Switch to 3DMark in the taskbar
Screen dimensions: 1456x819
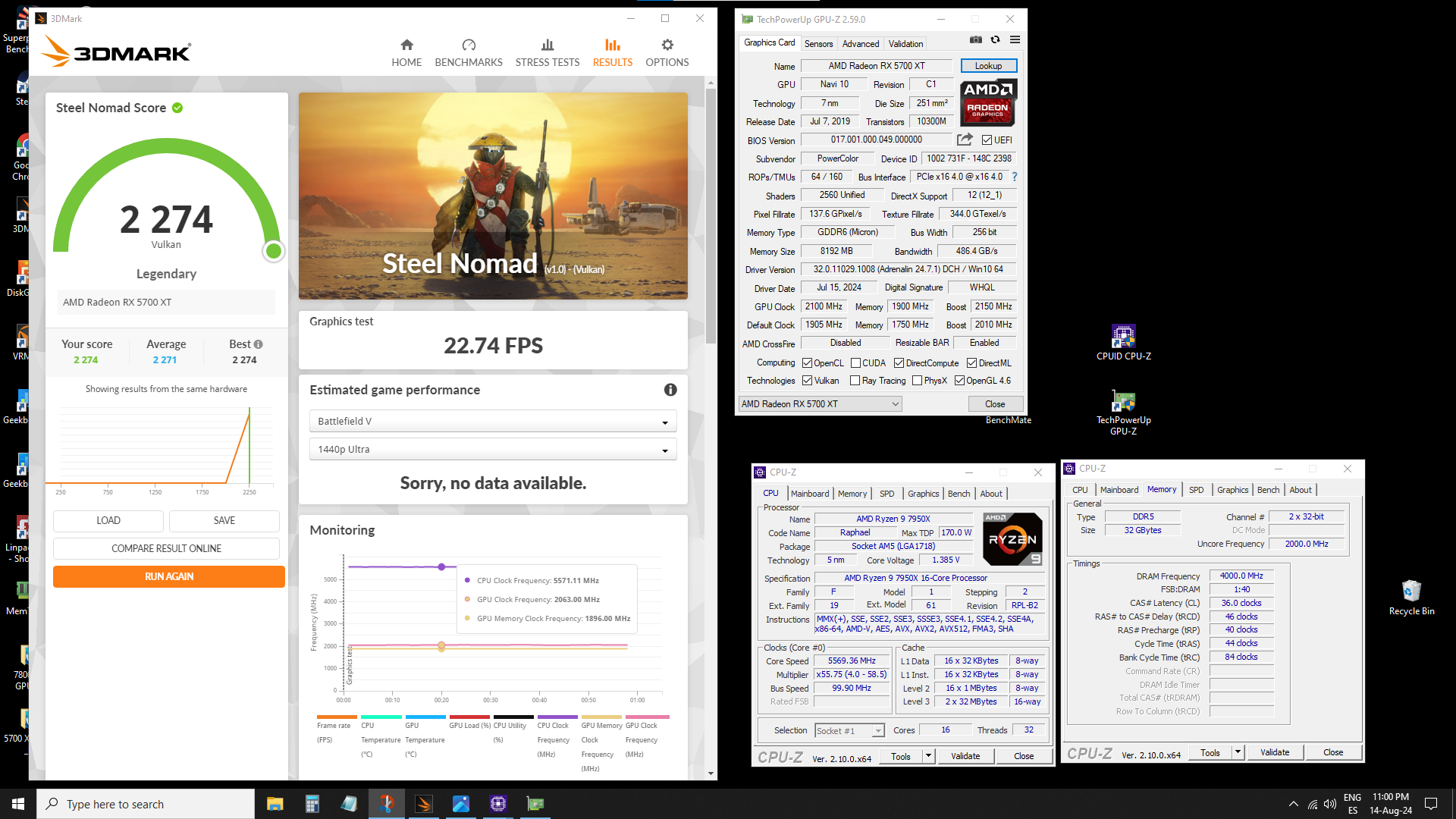(x=424, y=804)
